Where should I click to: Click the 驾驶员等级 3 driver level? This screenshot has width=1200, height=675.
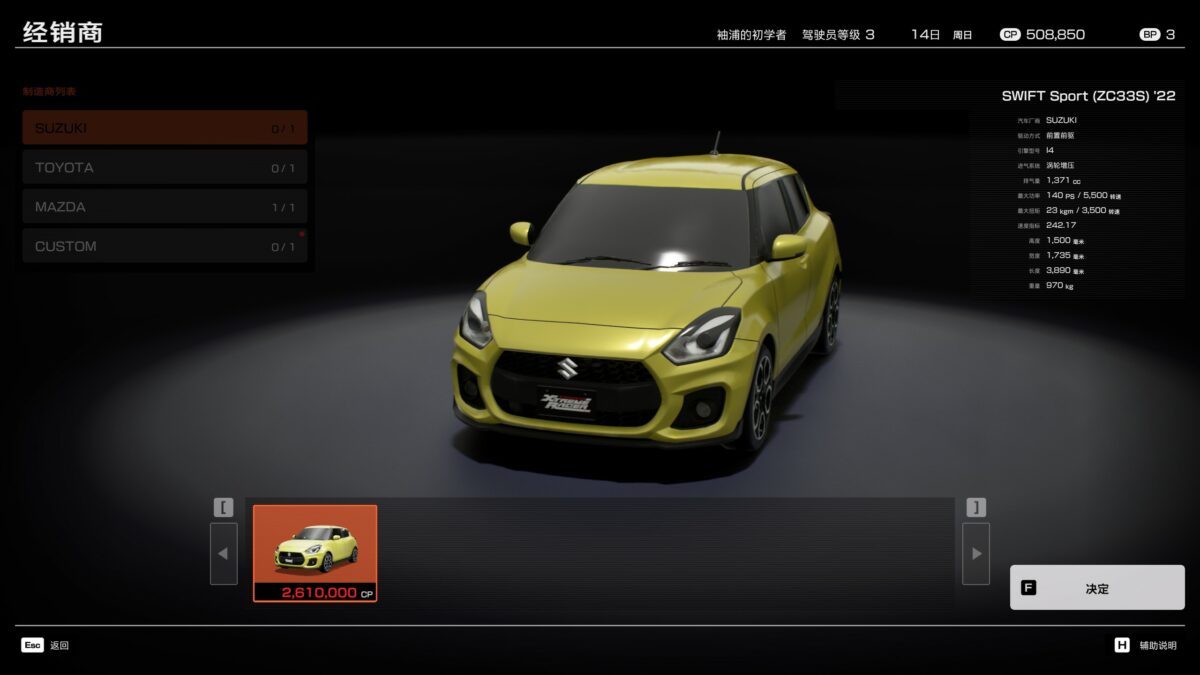click(x=838, y=35)
